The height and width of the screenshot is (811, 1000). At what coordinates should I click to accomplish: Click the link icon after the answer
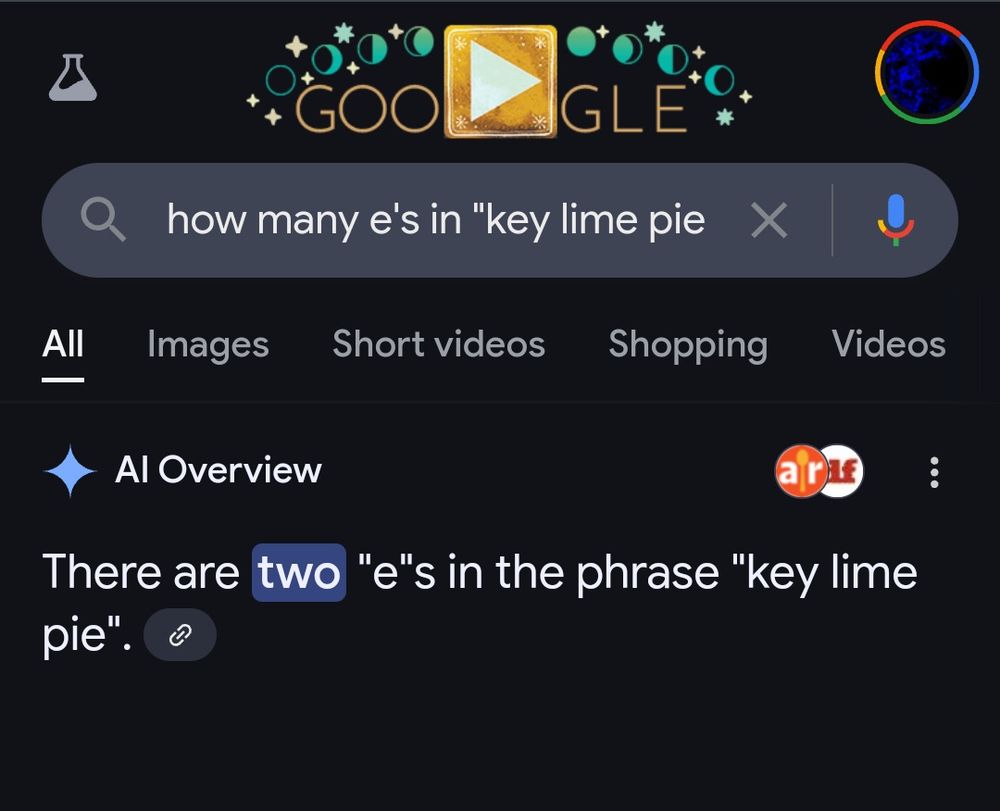click(181, 634)
